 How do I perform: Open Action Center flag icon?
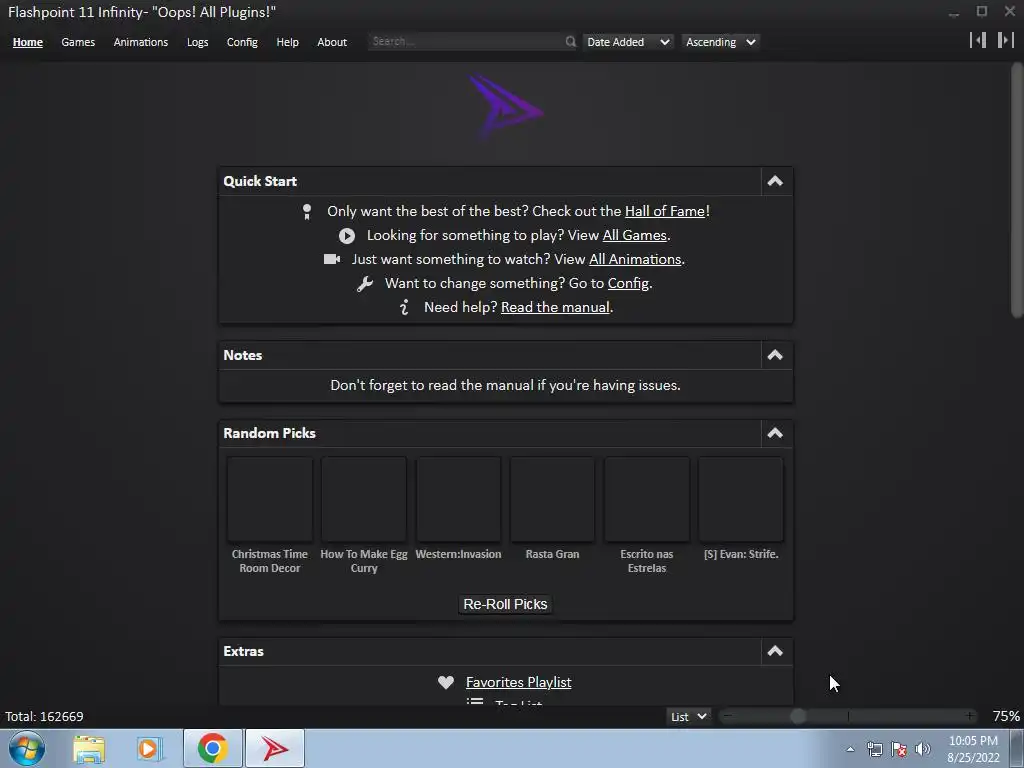[x=899, y=749]
